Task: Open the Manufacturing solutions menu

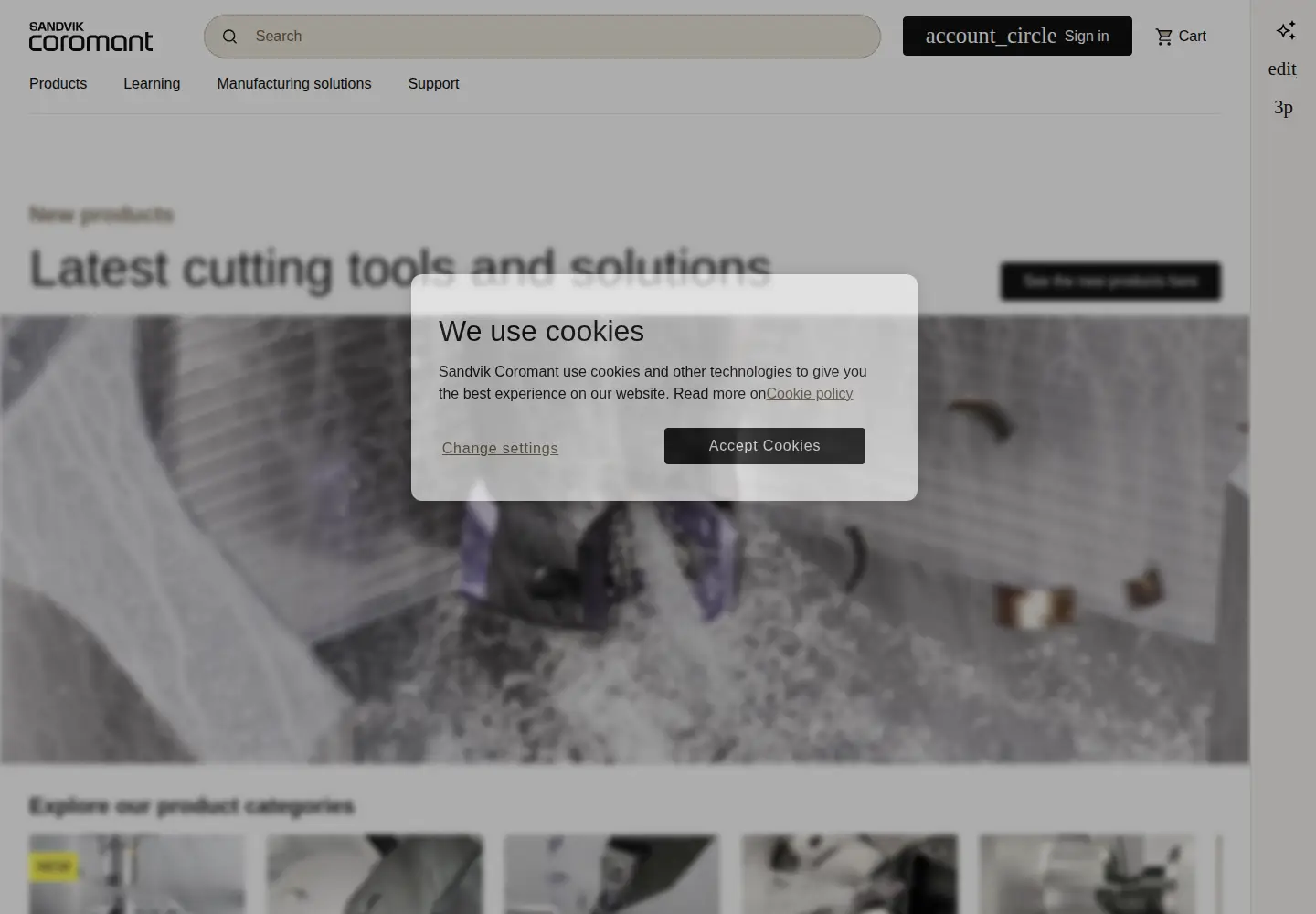Action: click(x=294, y=84)
